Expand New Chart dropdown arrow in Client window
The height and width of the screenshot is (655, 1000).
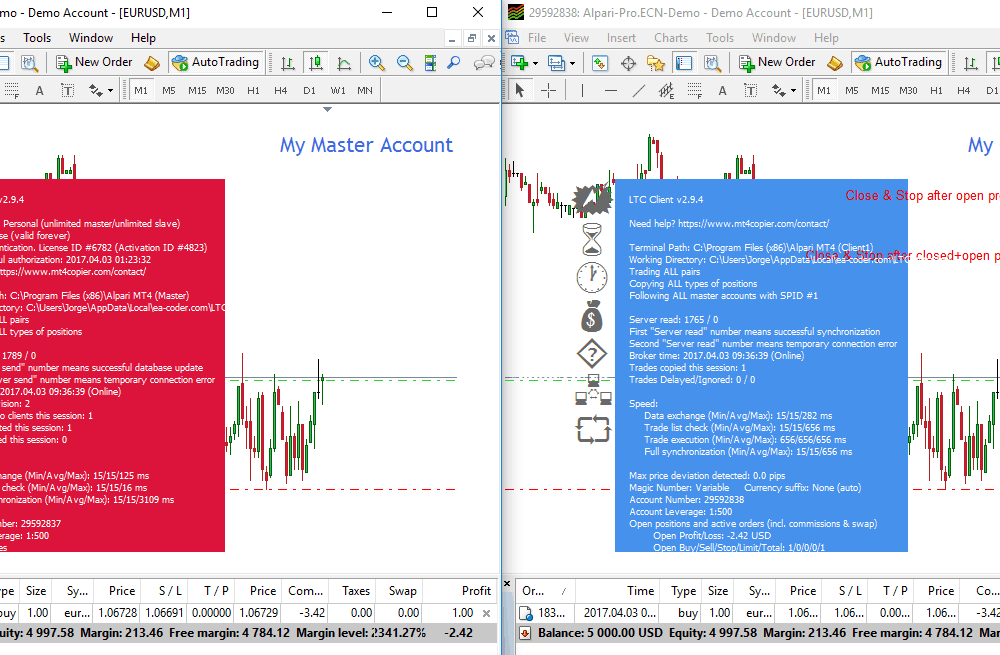[535, 63]
